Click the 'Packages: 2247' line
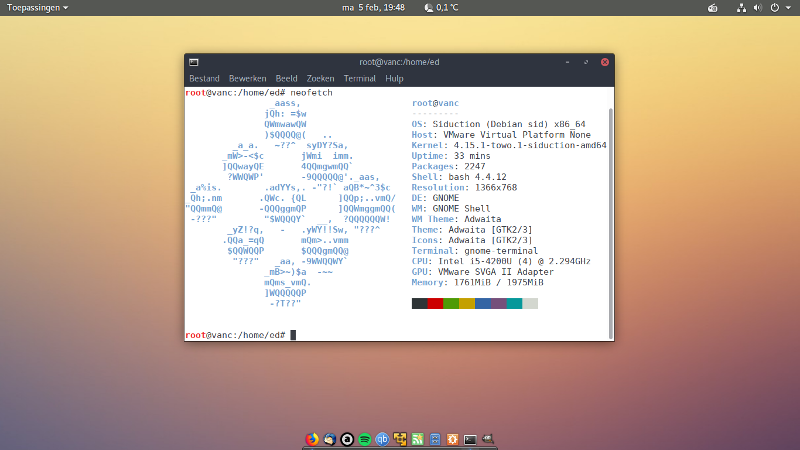800x450 pixels. click(x=448, y=166)
